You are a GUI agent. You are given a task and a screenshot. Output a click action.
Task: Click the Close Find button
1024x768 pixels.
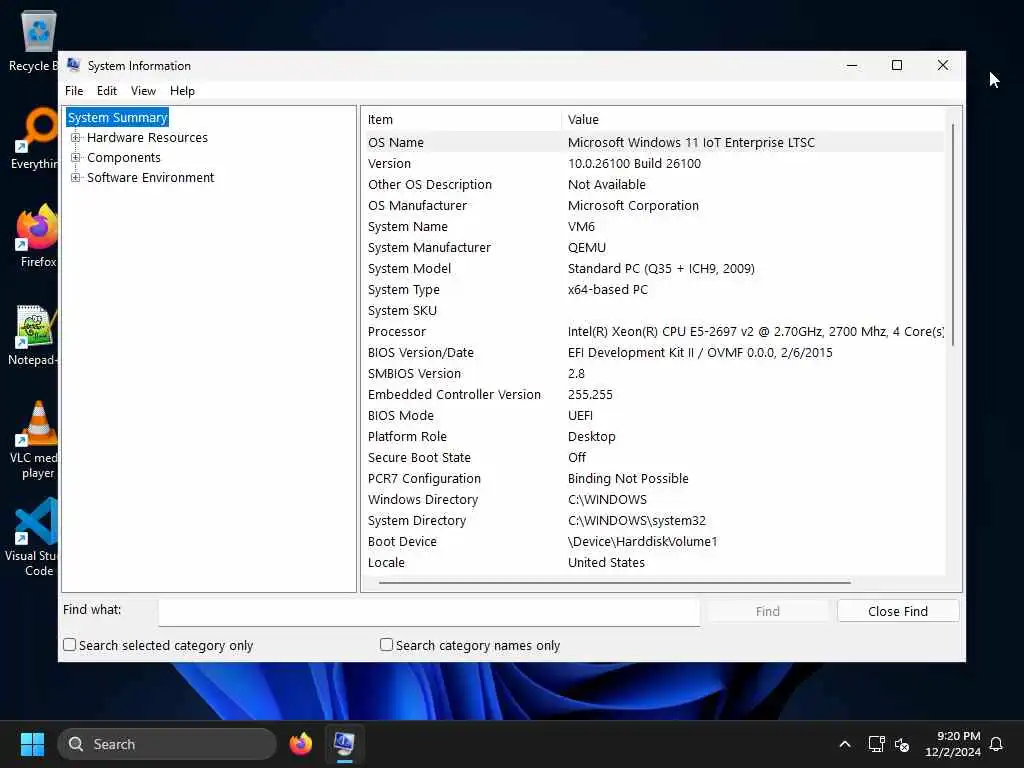pyautogui.click(x=898, y=611)
